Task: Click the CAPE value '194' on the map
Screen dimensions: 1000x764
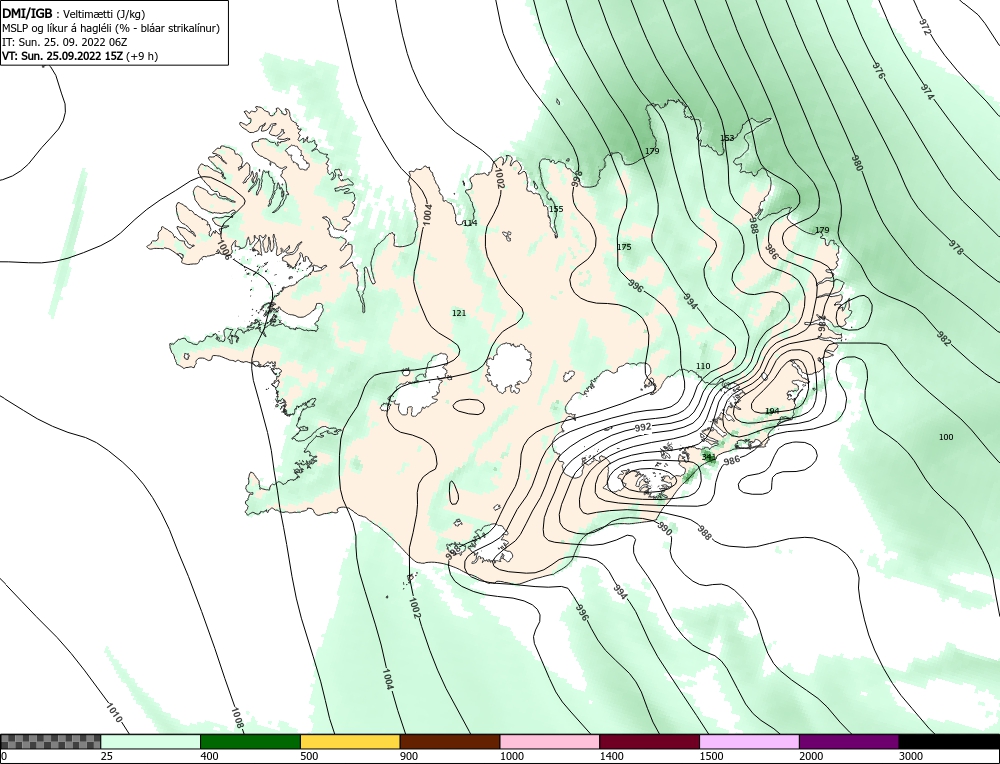Action: click(772, 411)
